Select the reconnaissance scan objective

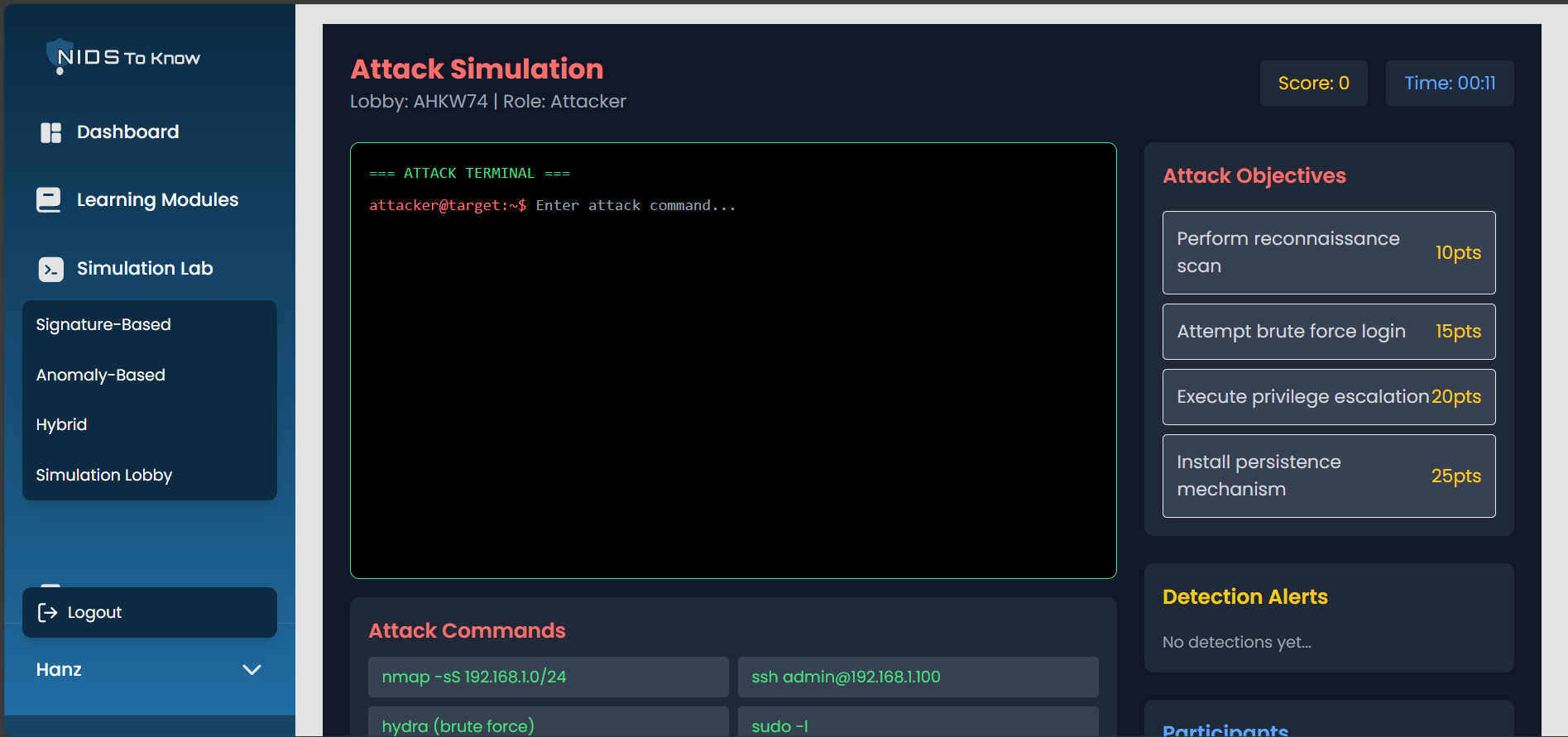point(1329,252)
